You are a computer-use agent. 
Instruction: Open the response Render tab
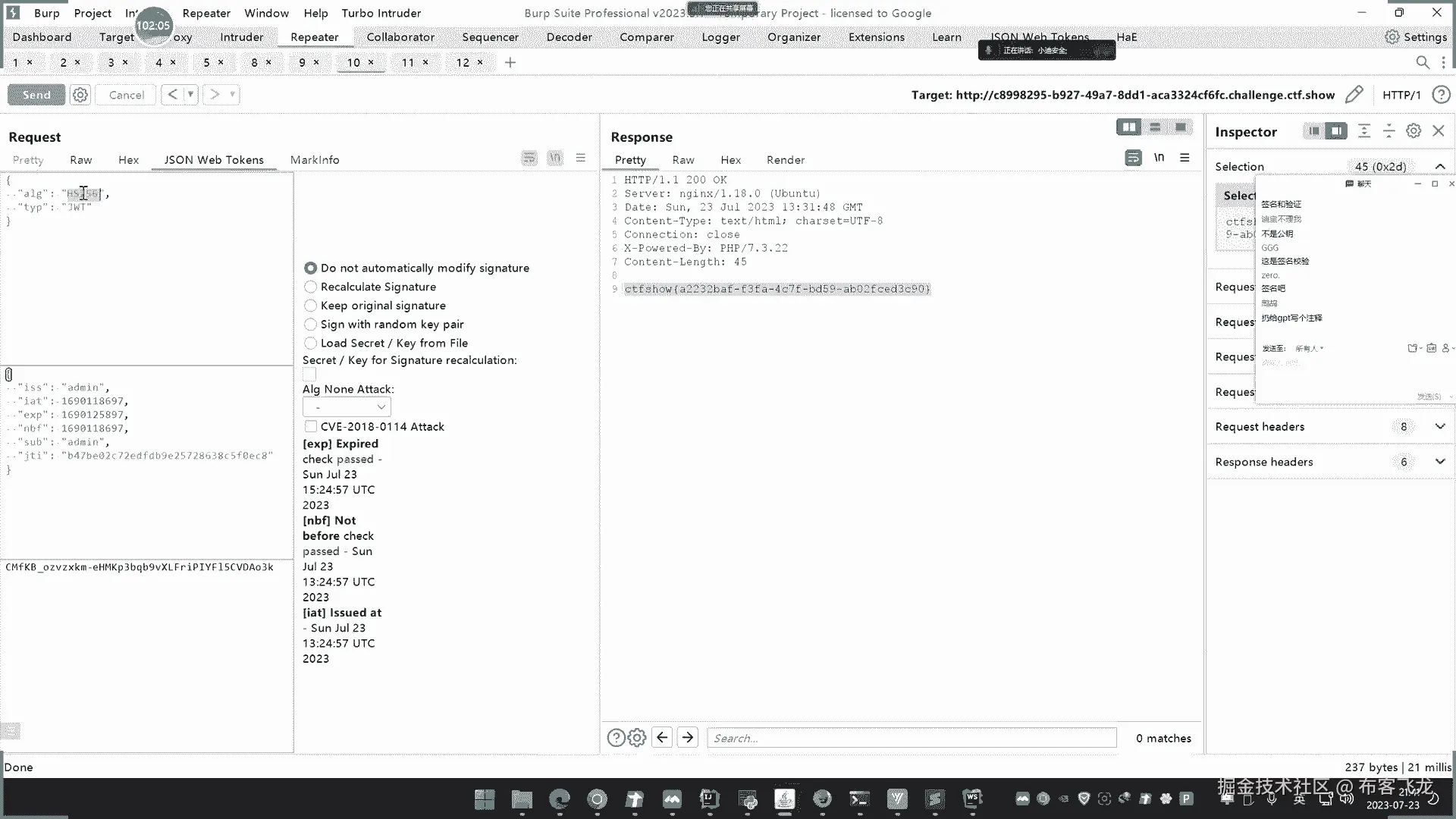pos(785,160)
